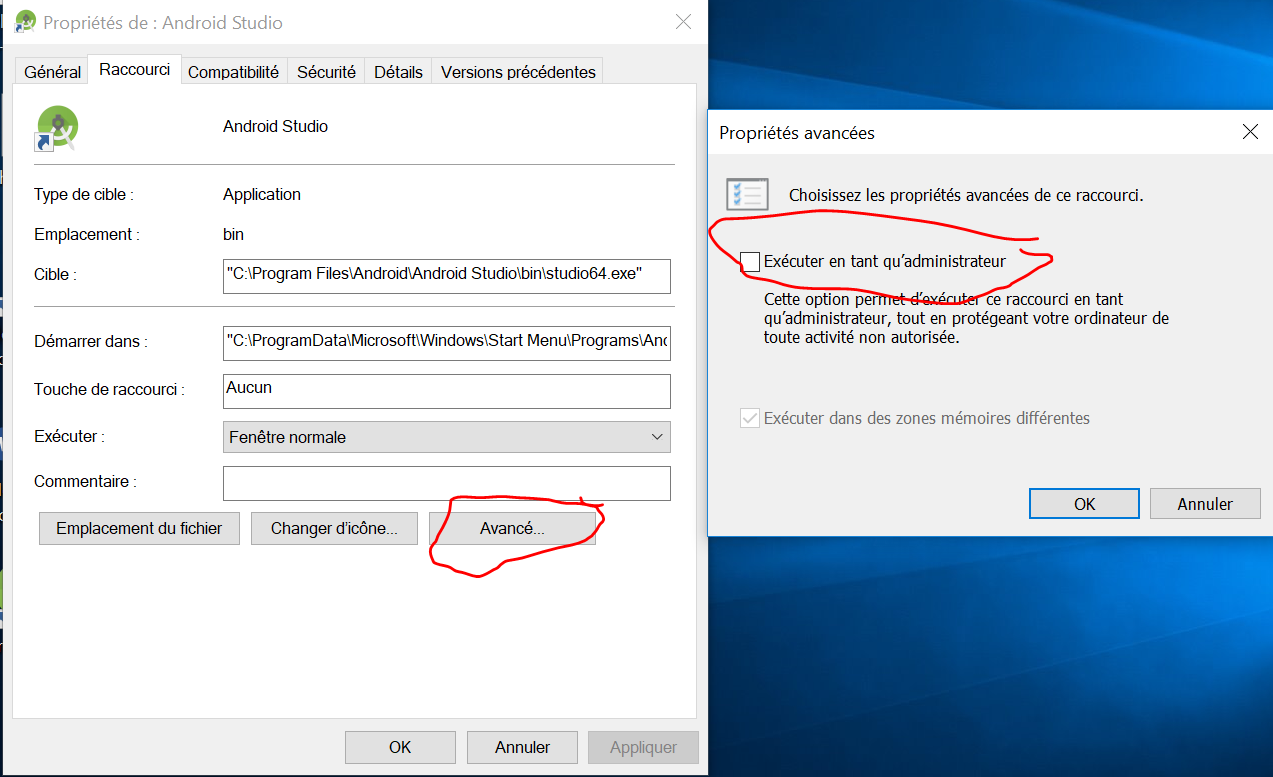The image size is (1273, 777).
Task: Click the Démarrer dans input field
Action: 447,342
